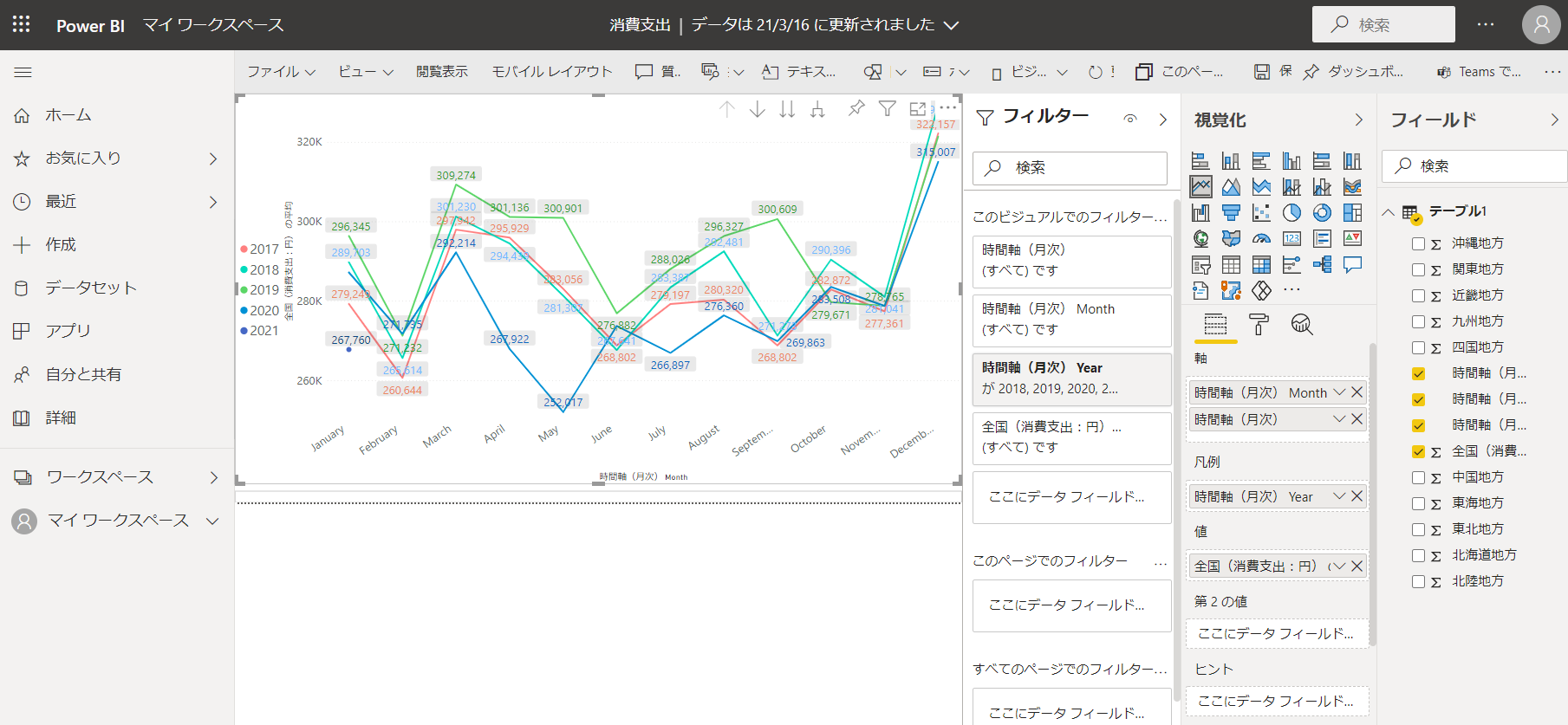Select the matrix visualization
1568x725 pixels.
pyautogui.click(x=1261, y=265)
